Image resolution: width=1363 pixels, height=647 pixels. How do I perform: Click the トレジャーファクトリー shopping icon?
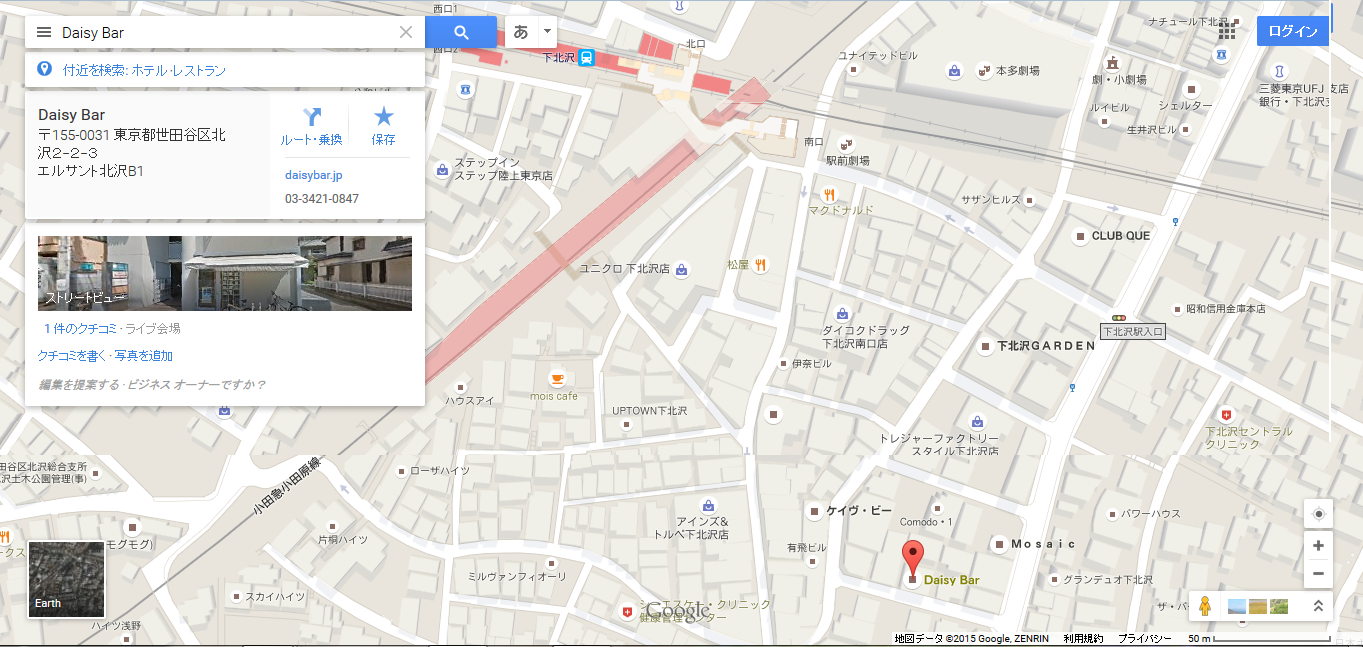point(977,422)
